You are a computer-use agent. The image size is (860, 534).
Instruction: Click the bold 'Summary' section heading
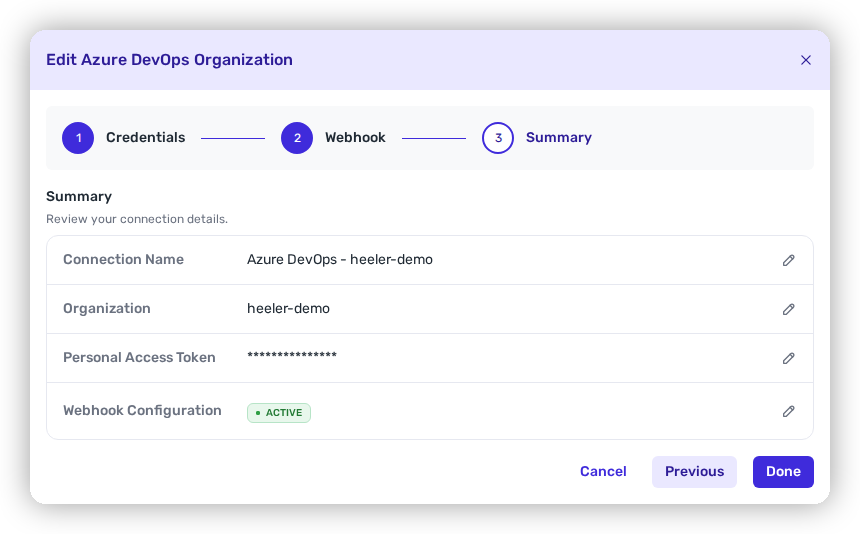point(79,196)
